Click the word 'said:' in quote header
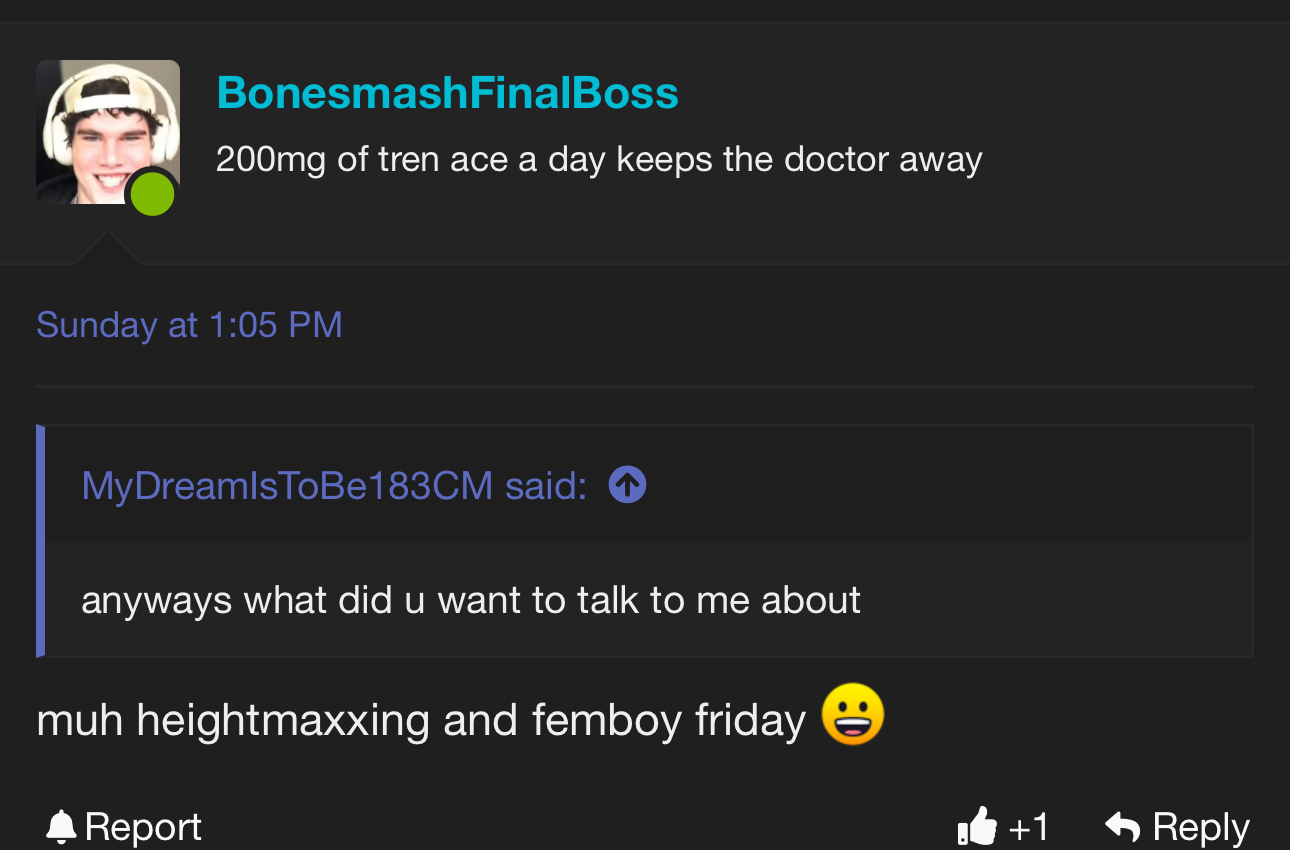This screenshot has height=850, width=1290. click(545, 486)
